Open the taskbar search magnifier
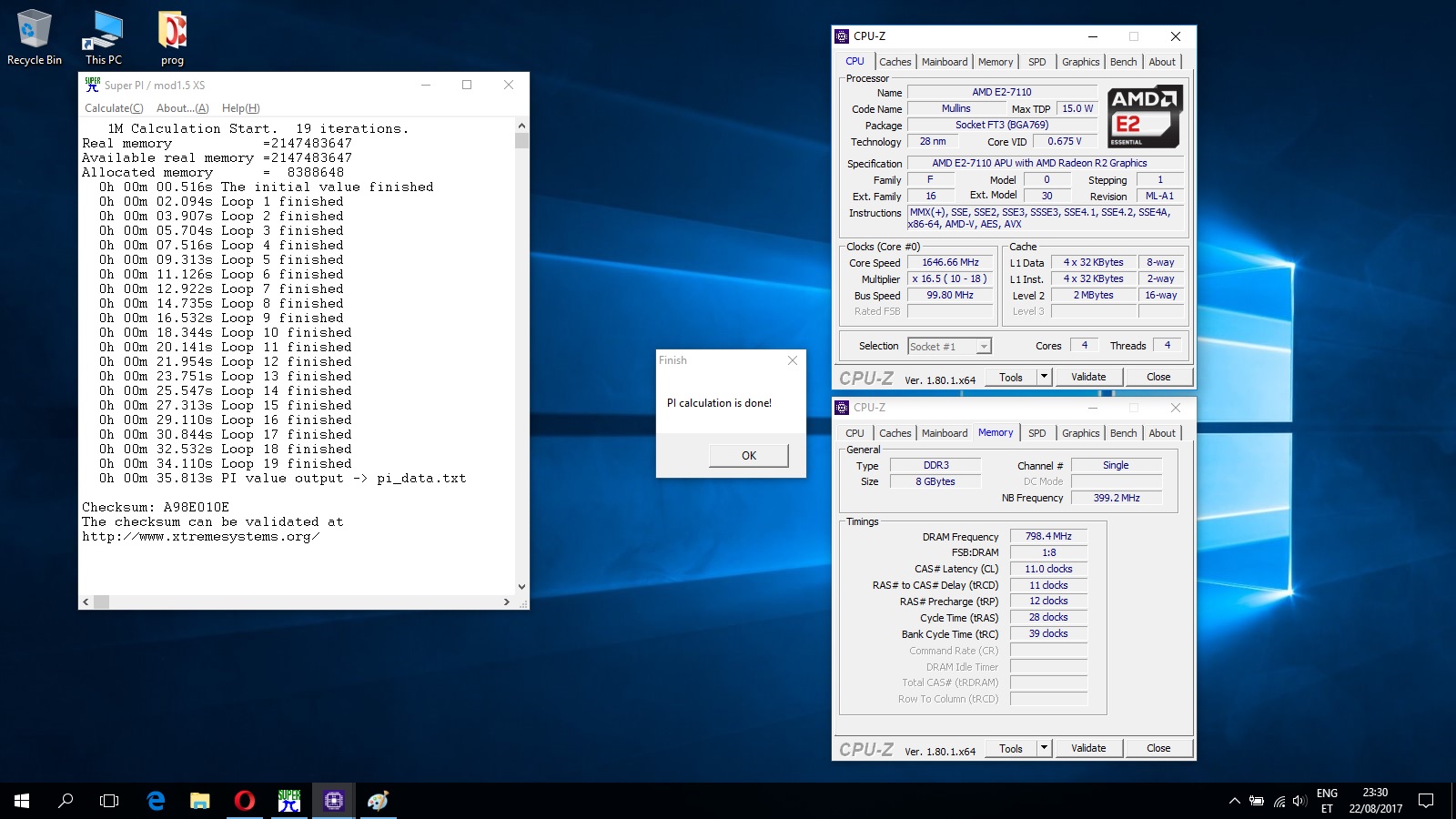Screen dimensions: 1456x819 tap(66, 801)
